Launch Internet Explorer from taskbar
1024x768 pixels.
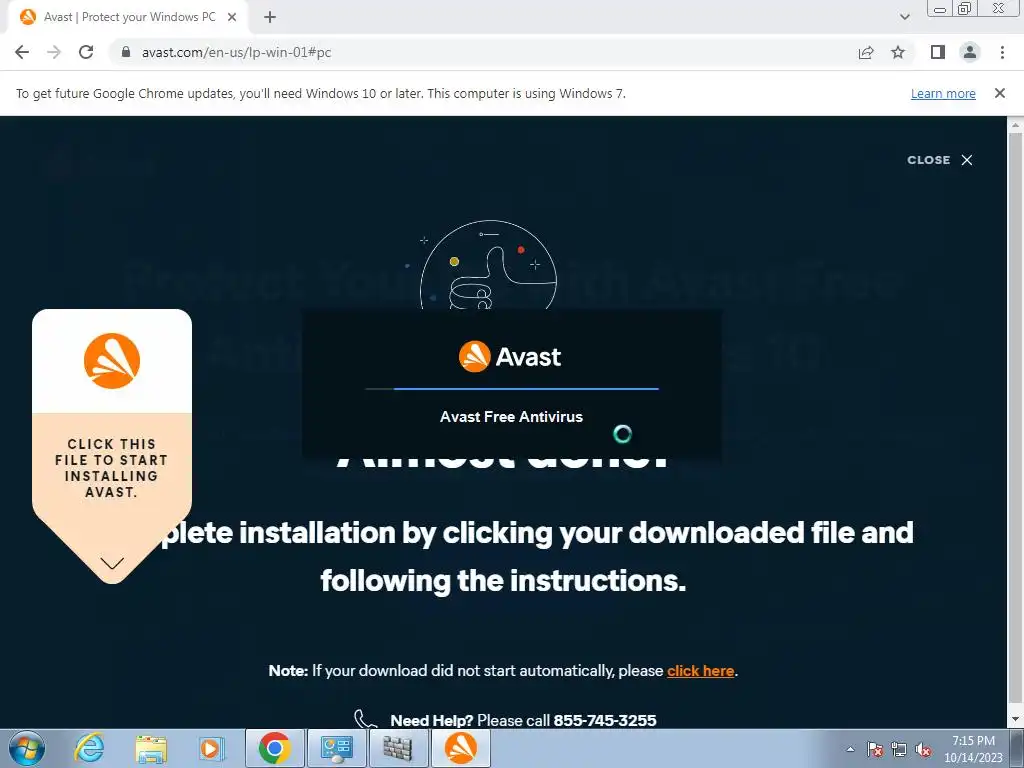[89, 748]
